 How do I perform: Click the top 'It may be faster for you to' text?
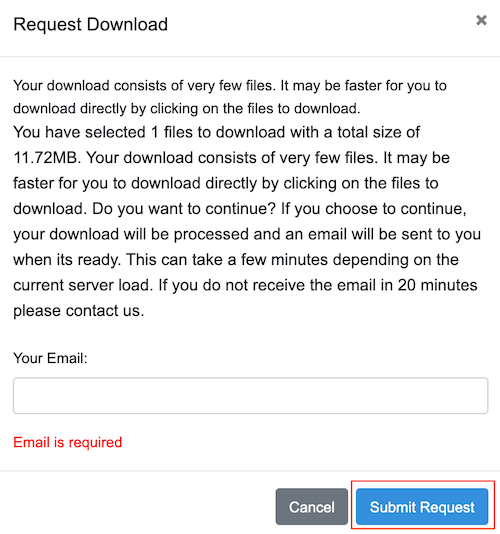(x=363, y=86)
